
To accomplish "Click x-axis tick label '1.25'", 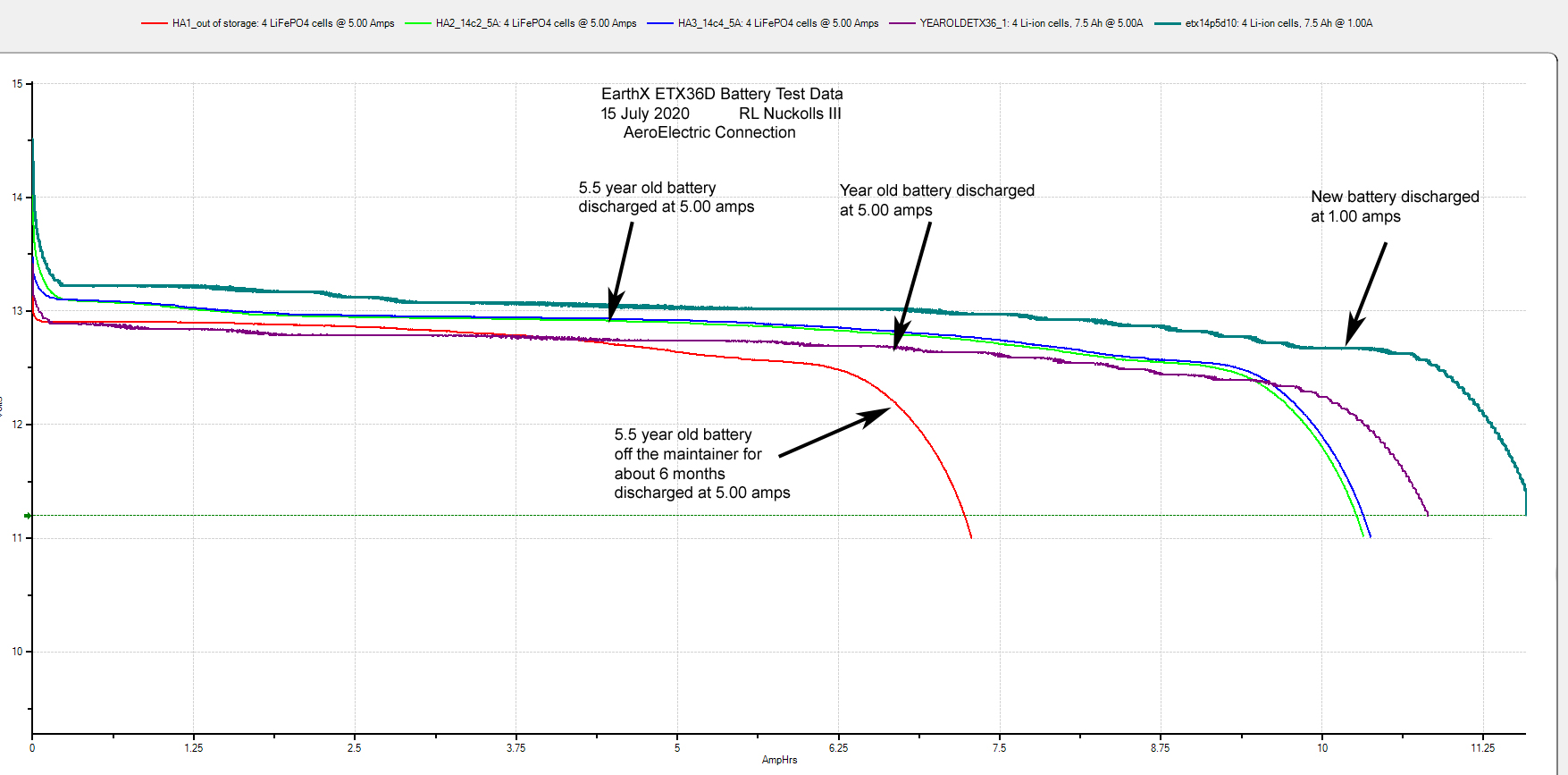I will (x=193, y=748).
